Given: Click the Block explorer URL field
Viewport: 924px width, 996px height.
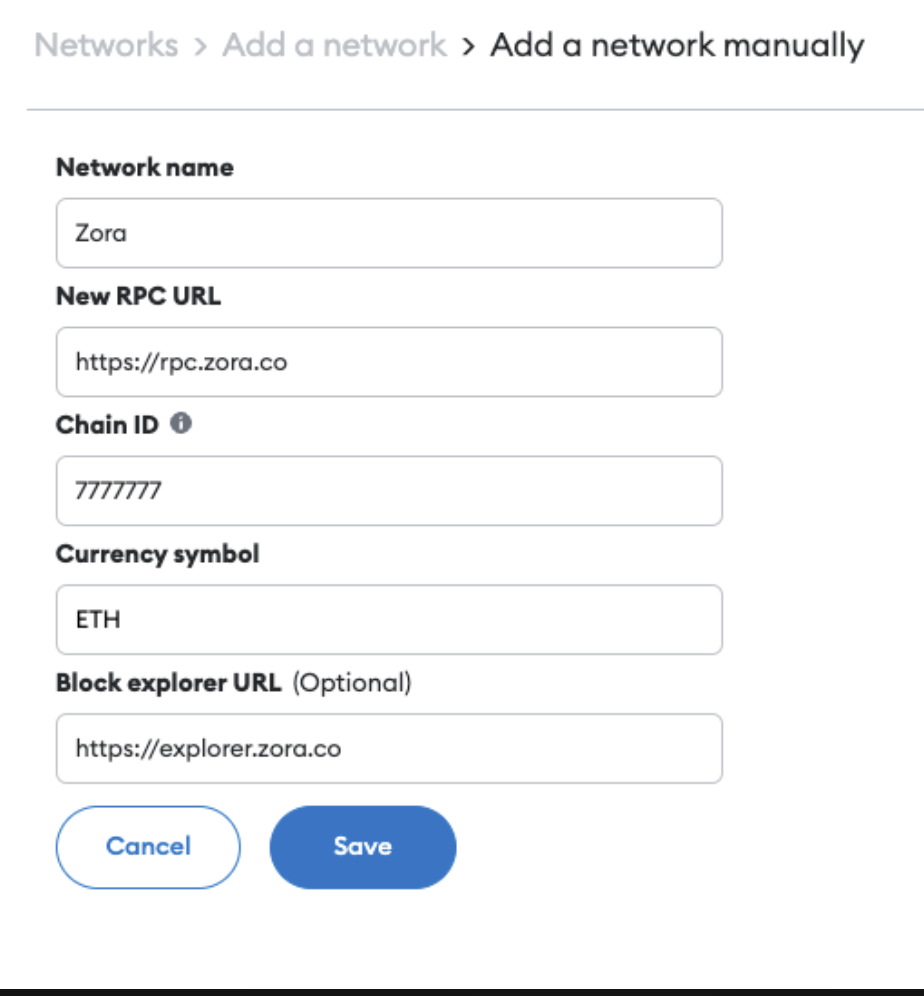Looking at the screenshot, I should point(390,748).
